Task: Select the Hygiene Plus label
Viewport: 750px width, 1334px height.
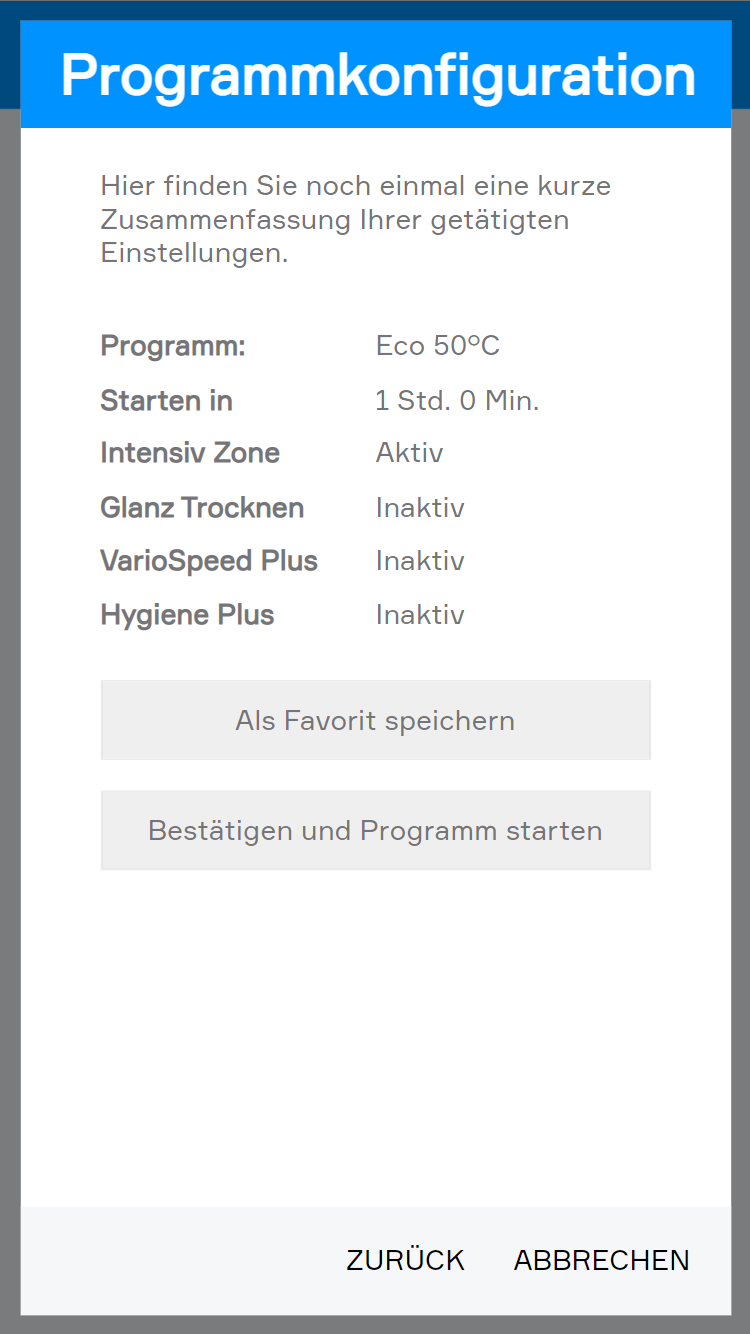Action: [187, 615]
